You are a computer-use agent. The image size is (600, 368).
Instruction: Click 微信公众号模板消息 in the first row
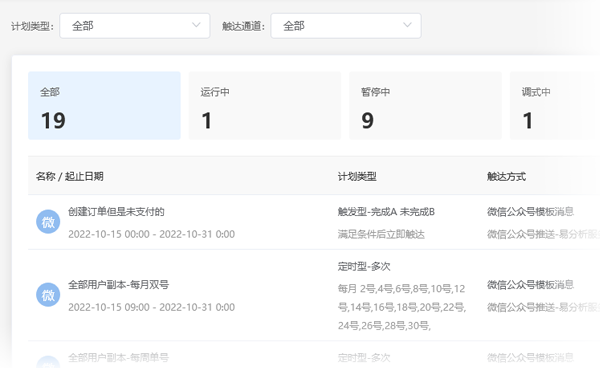pos(530,212)
